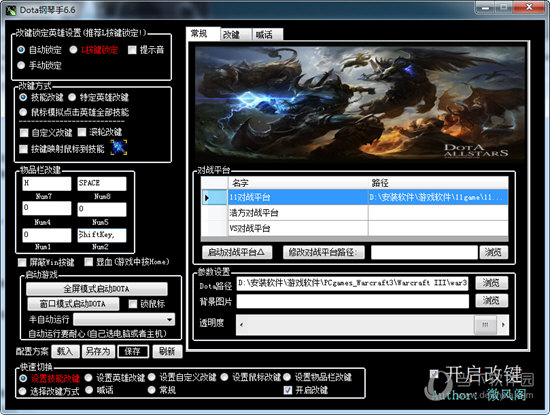The height and width of the screenshot is (415, 550).
Task: Select the VS对战平台 row
Action: (355, 228)
